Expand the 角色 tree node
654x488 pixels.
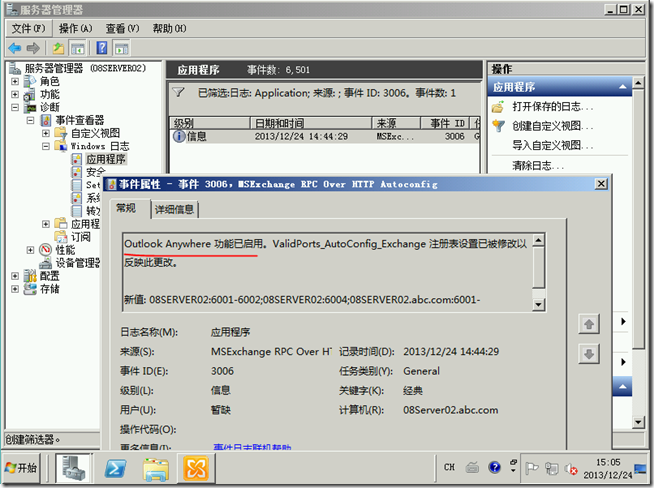(15, 81)
